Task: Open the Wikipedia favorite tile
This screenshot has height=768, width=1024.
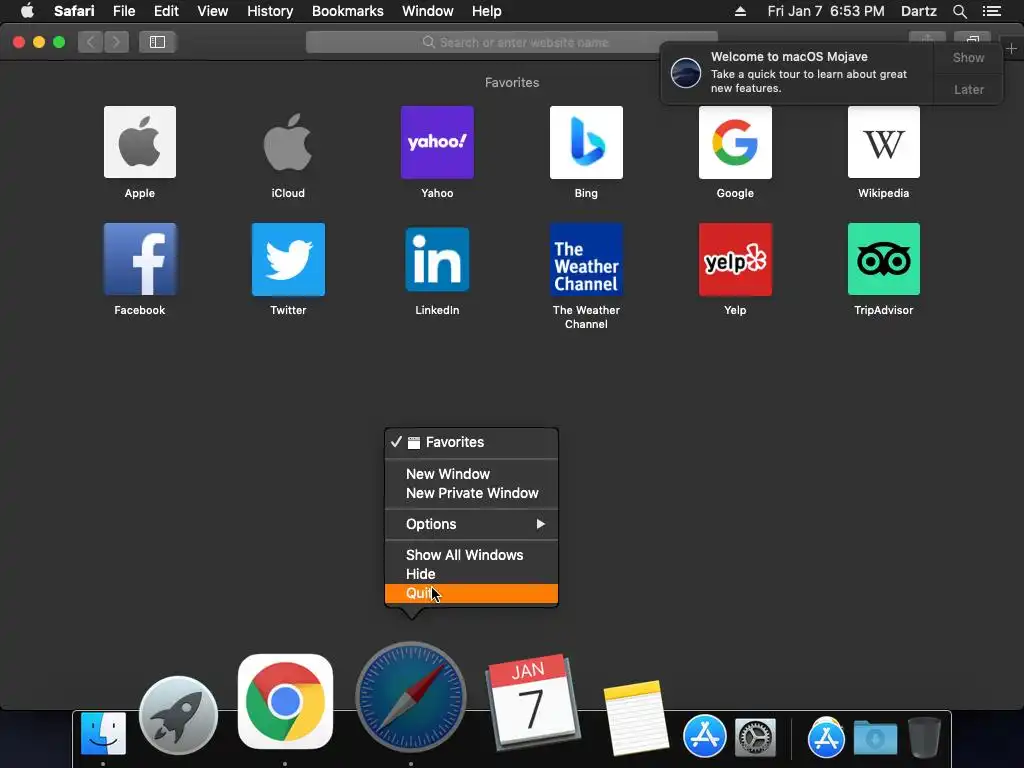Action: (x=884, y=142)
